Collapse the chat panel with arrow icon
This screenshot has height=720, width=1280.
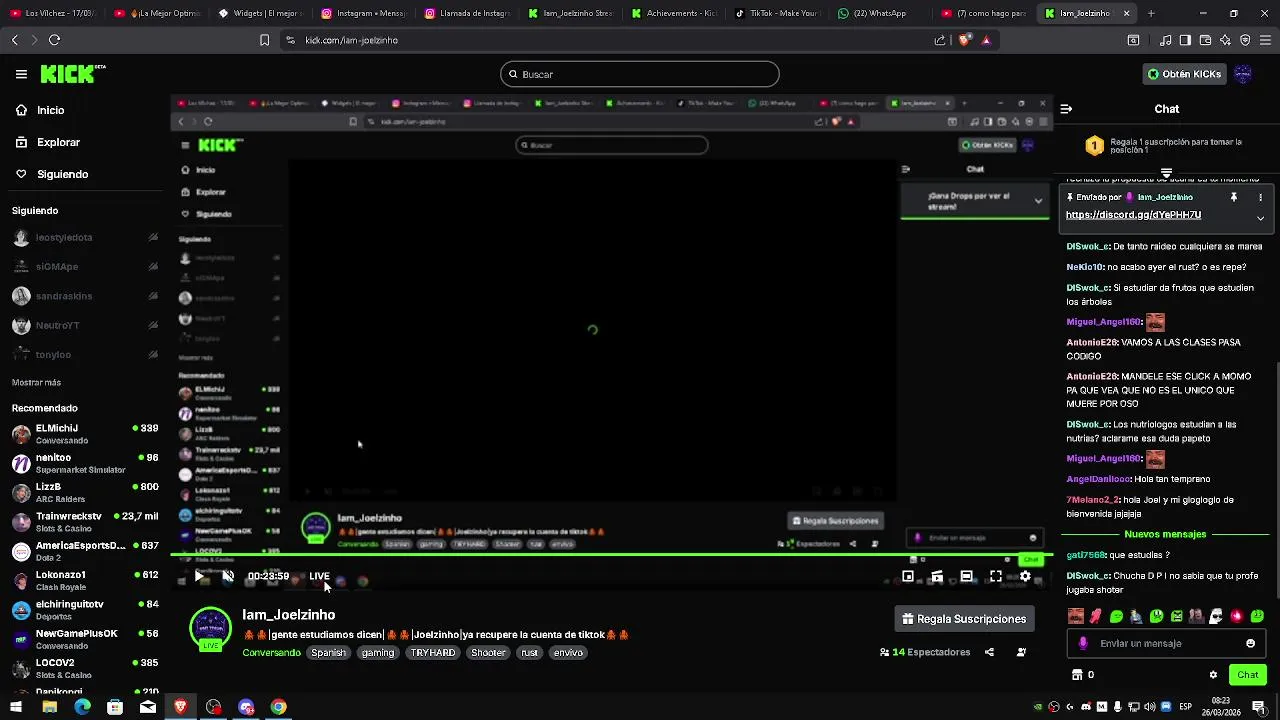point(1066,109)
